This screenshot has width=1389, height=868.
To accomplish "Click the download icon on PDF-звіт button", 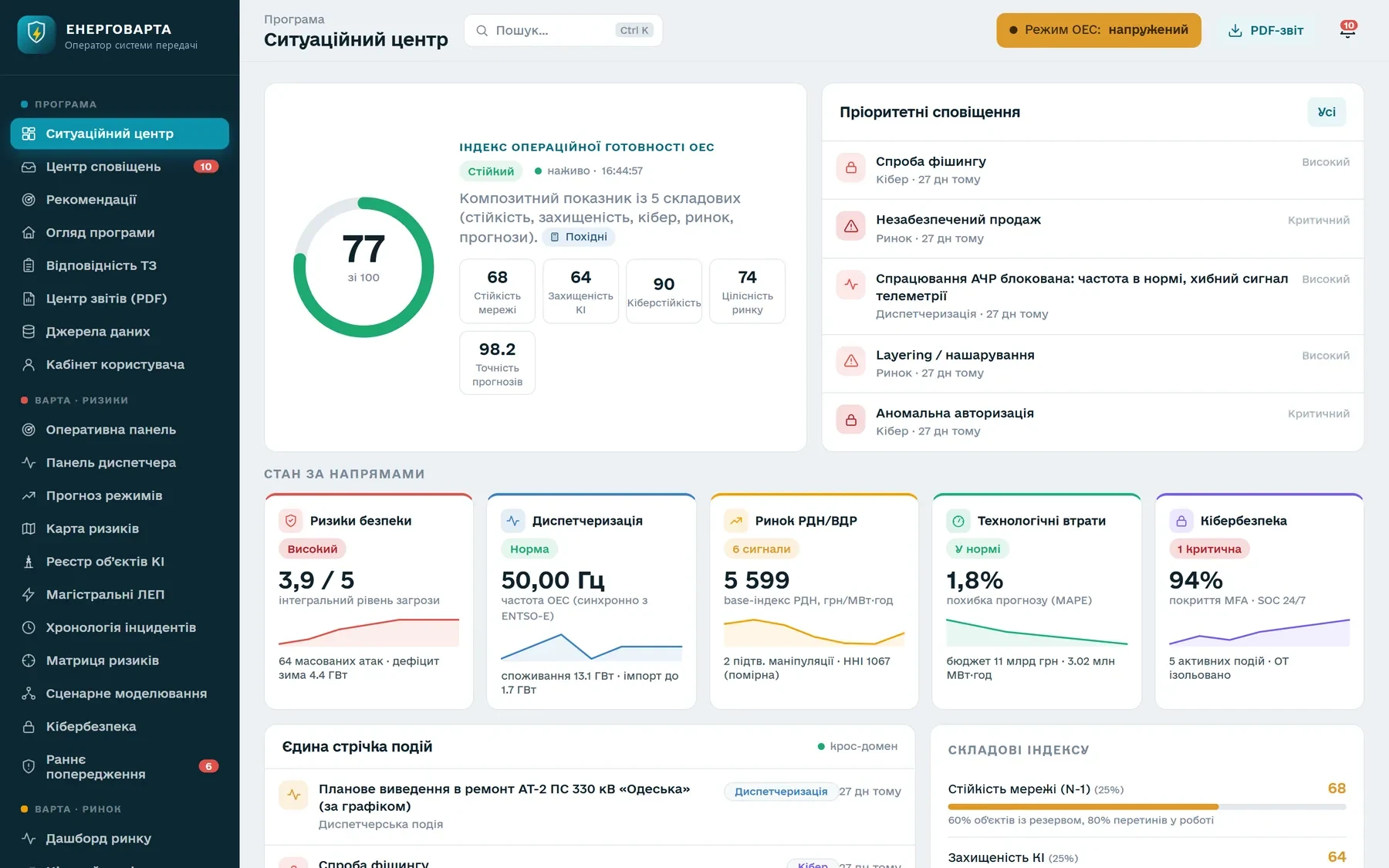I will tap(1235, 30).
